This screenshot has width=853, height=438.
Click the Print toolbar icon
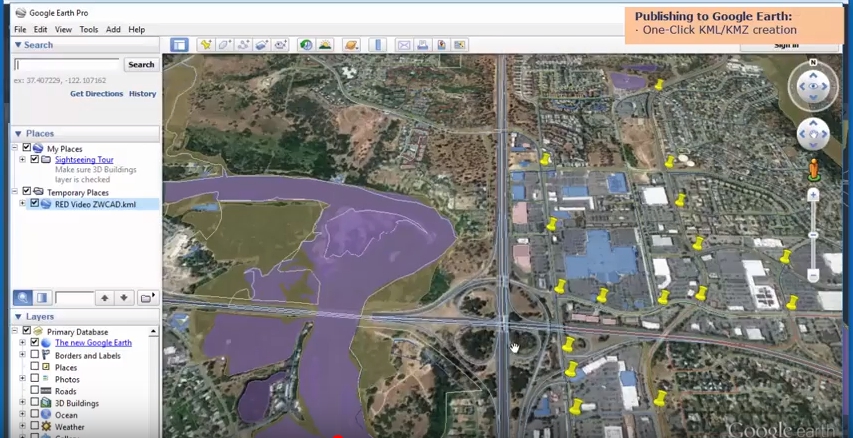(x=423, y=45)
